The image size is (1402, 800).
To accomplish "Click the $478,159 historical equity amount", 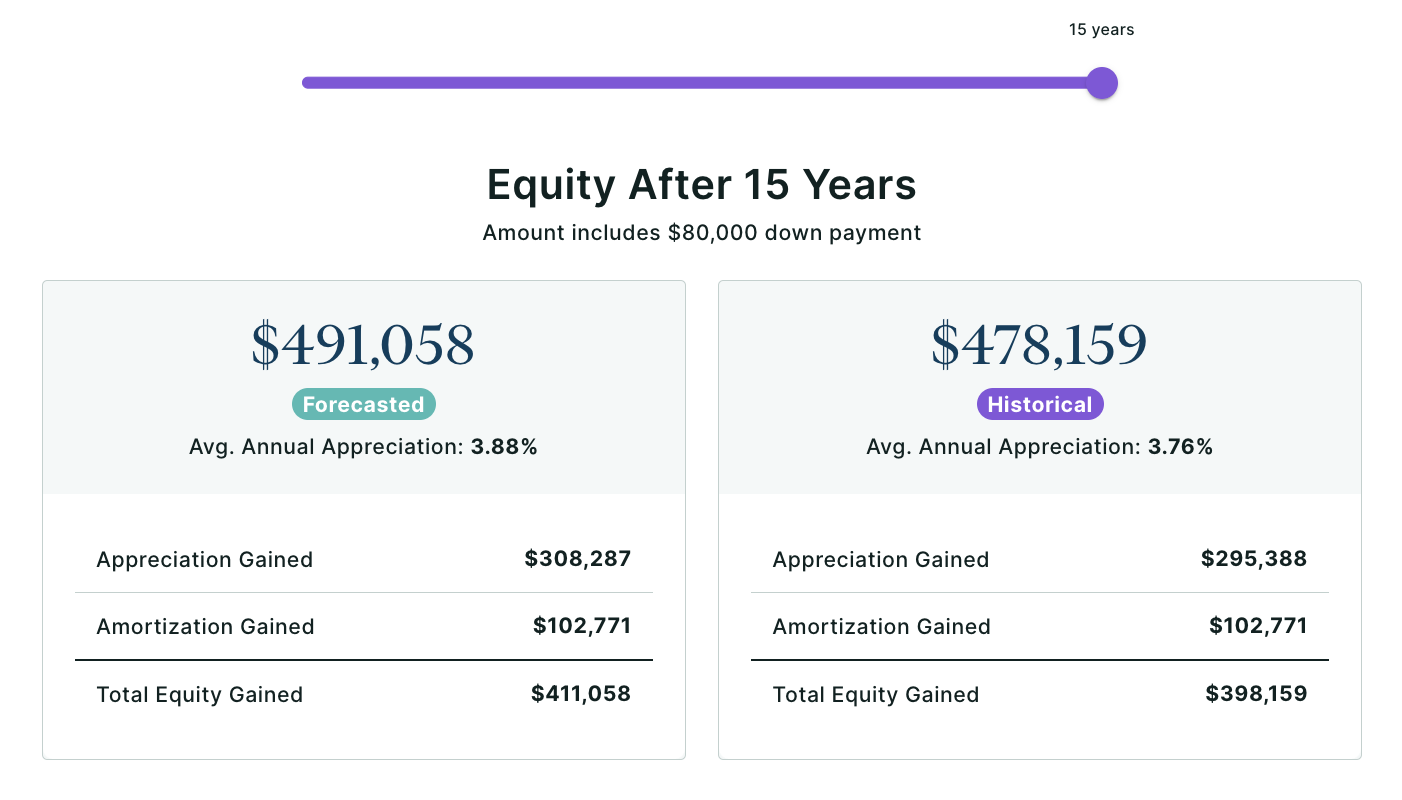I will [x=1039, y=344].
